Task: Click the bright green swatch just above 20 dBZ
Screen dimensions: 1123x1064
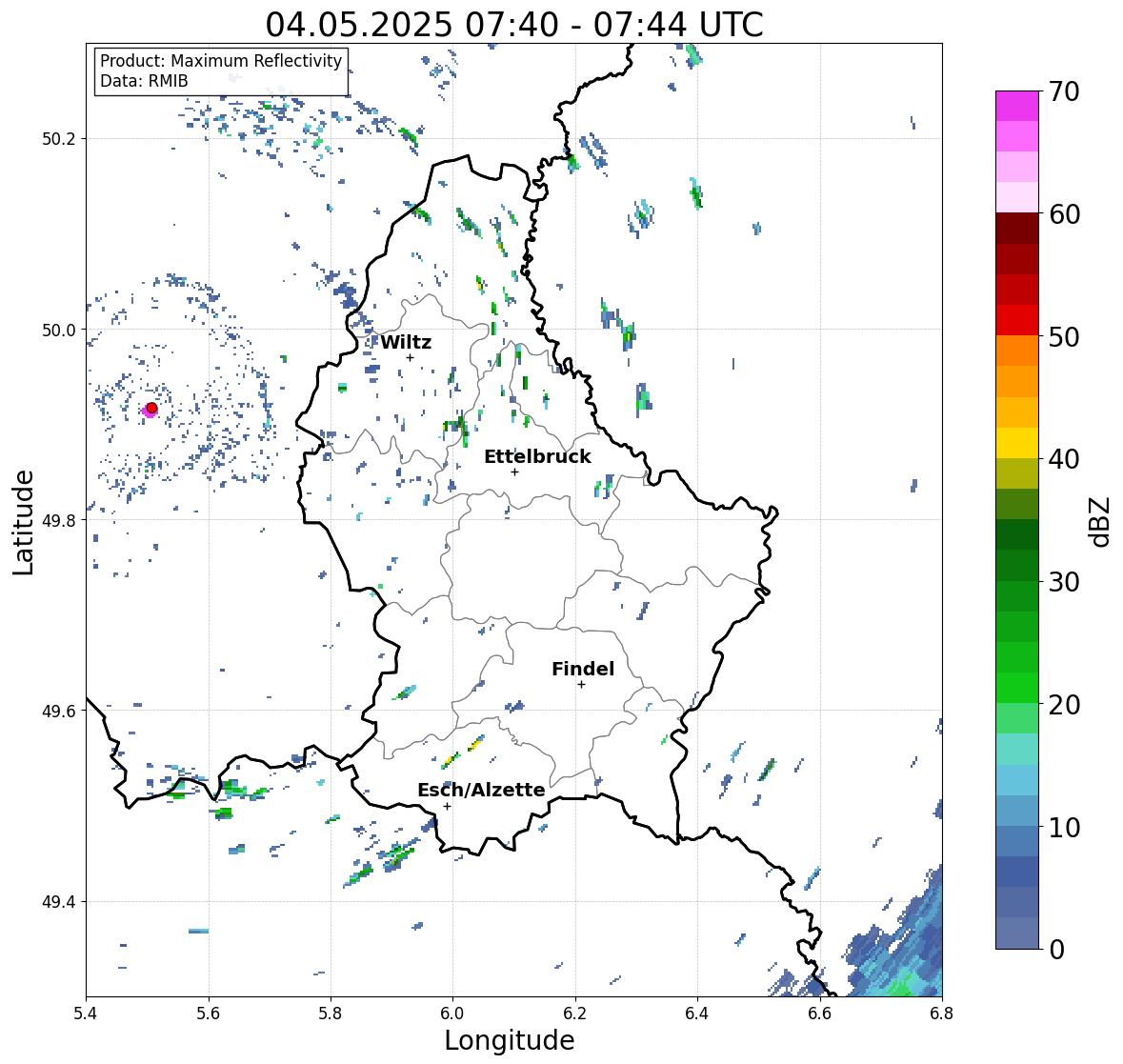Action: [1017, 688]
